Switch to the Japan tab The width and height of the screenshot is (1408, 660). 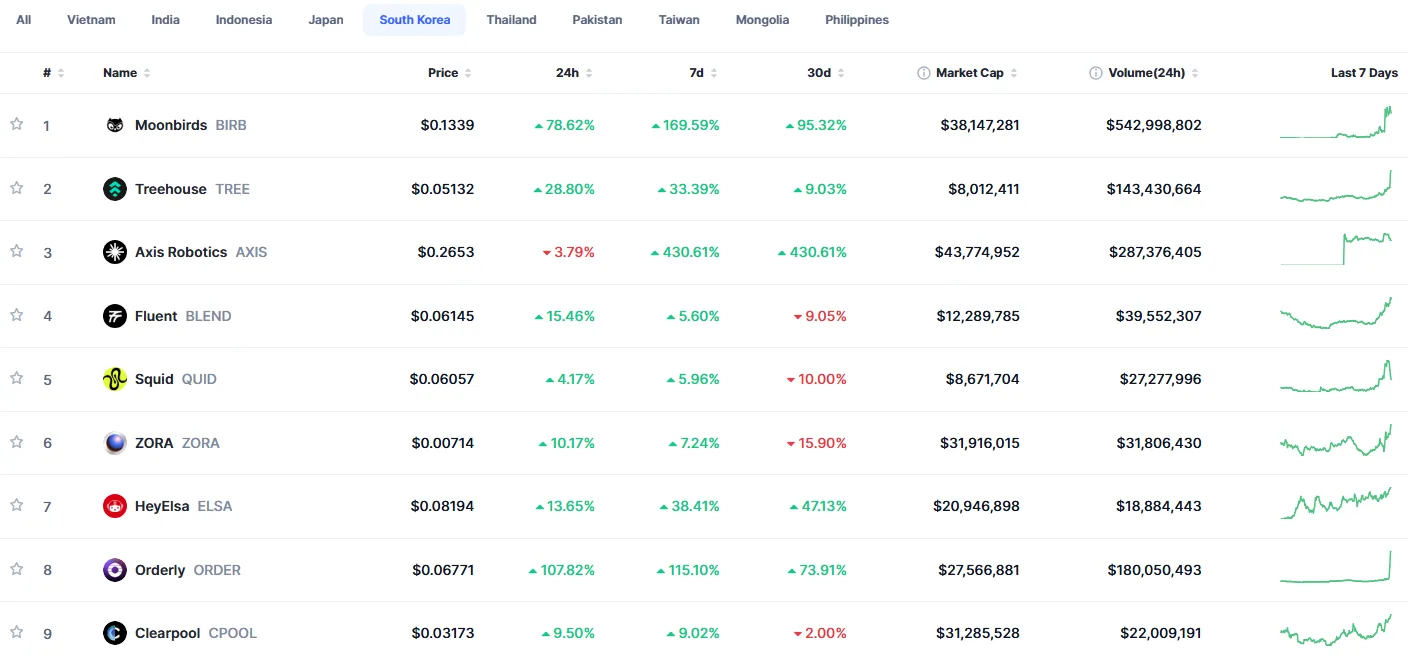(326, 20)
